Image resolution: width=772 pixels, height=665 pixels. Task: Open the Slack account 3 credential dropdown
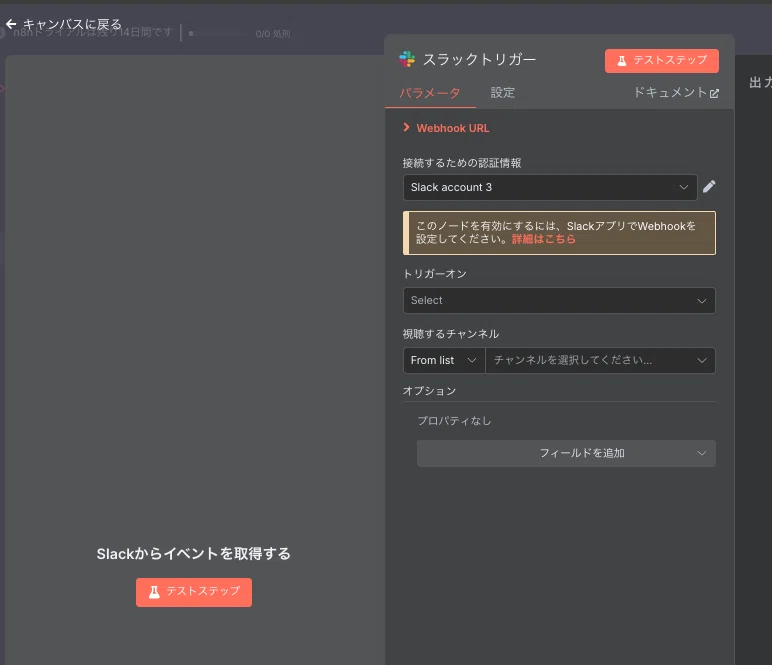(x=550, y=187)
